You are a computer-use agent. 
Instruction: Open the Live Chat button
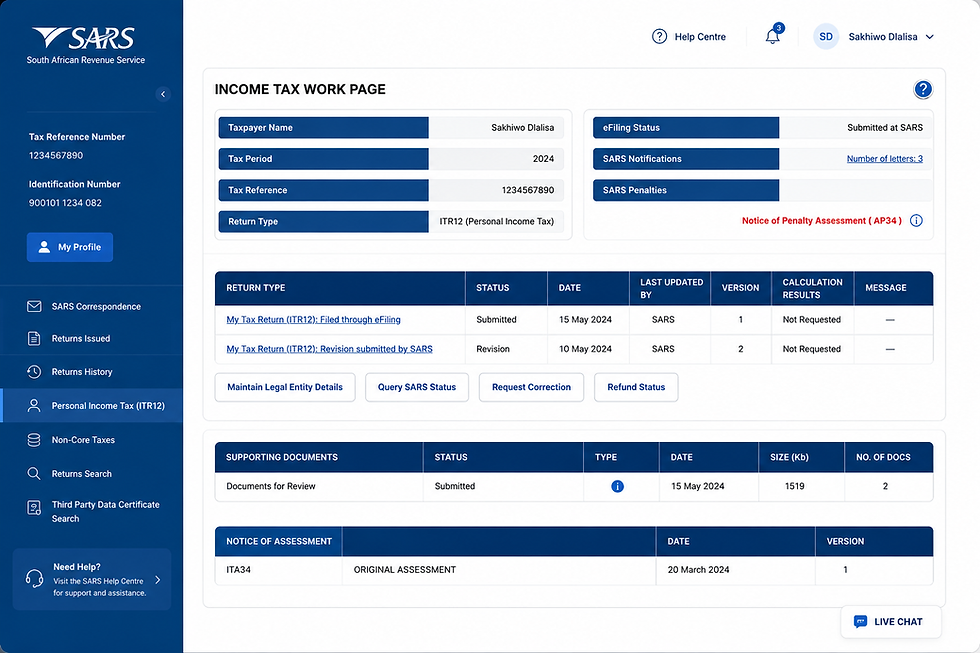coord(891,622)
